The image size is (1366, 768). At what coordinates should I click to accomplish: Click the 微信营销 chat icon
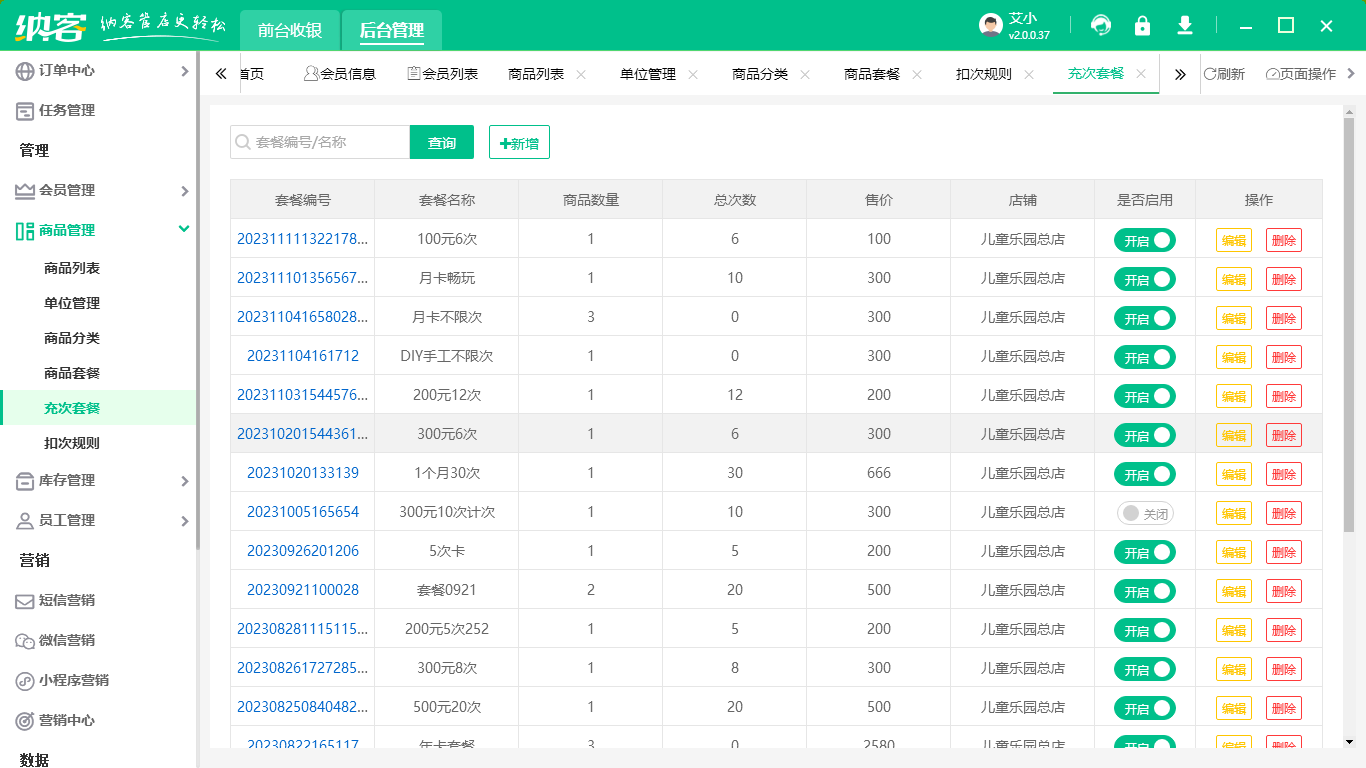[x=24, y=640]
